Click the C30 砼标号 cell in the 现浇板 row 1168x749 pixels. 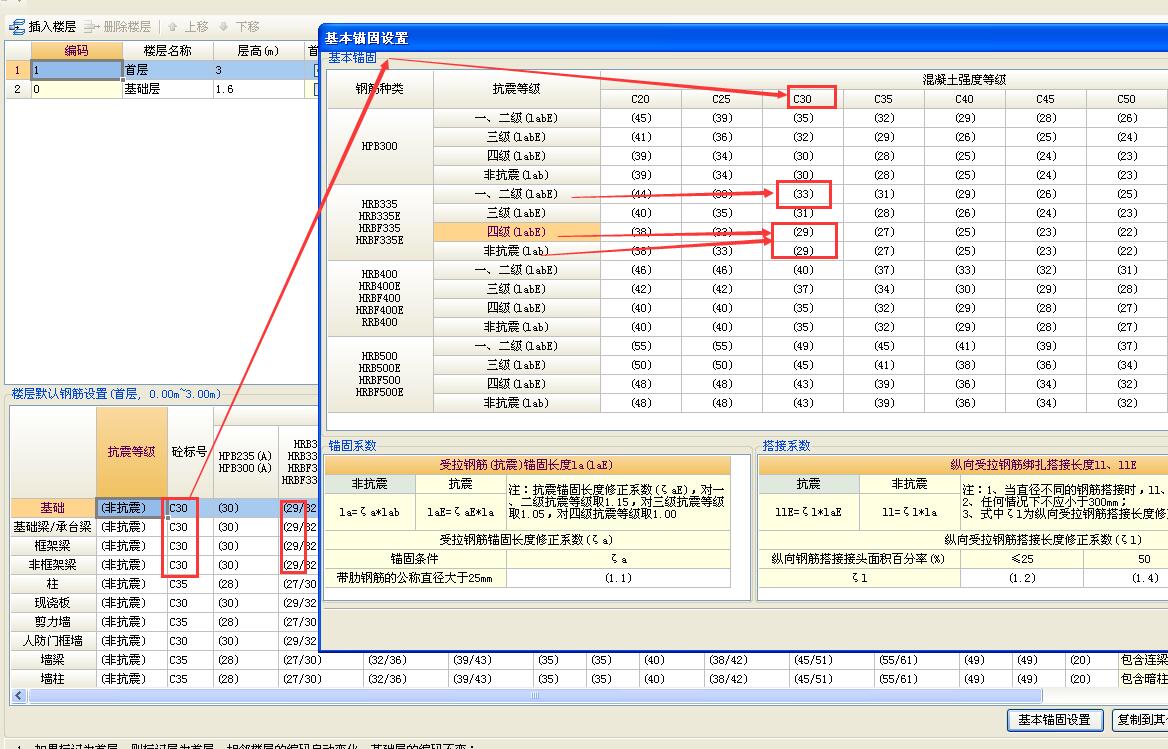pyautogui.click(x=190, y=603)
